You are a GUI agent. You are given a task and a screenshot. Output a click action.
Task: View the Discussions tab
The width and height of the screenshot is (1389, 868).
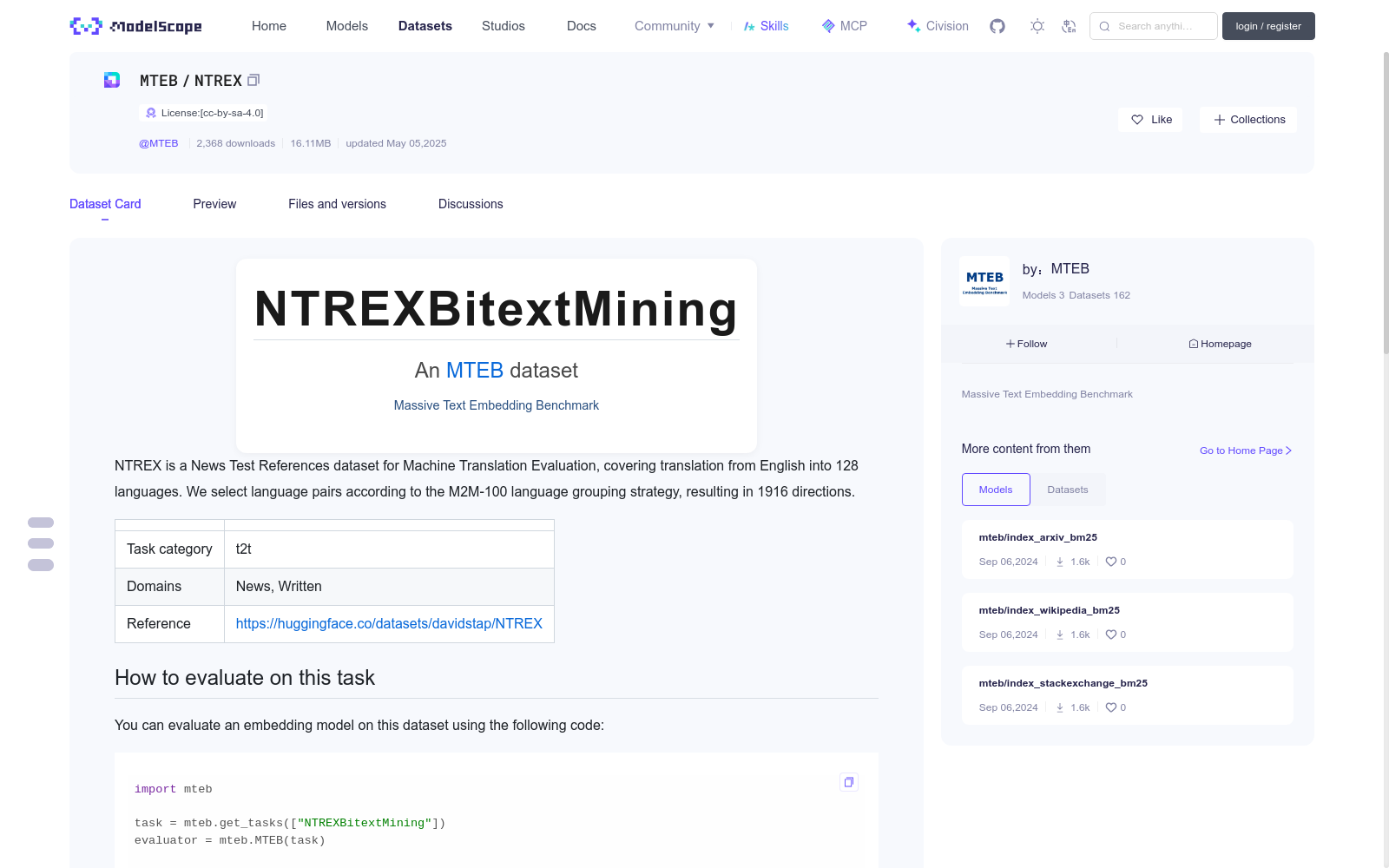pyautogui.click(x=471, y=204)
